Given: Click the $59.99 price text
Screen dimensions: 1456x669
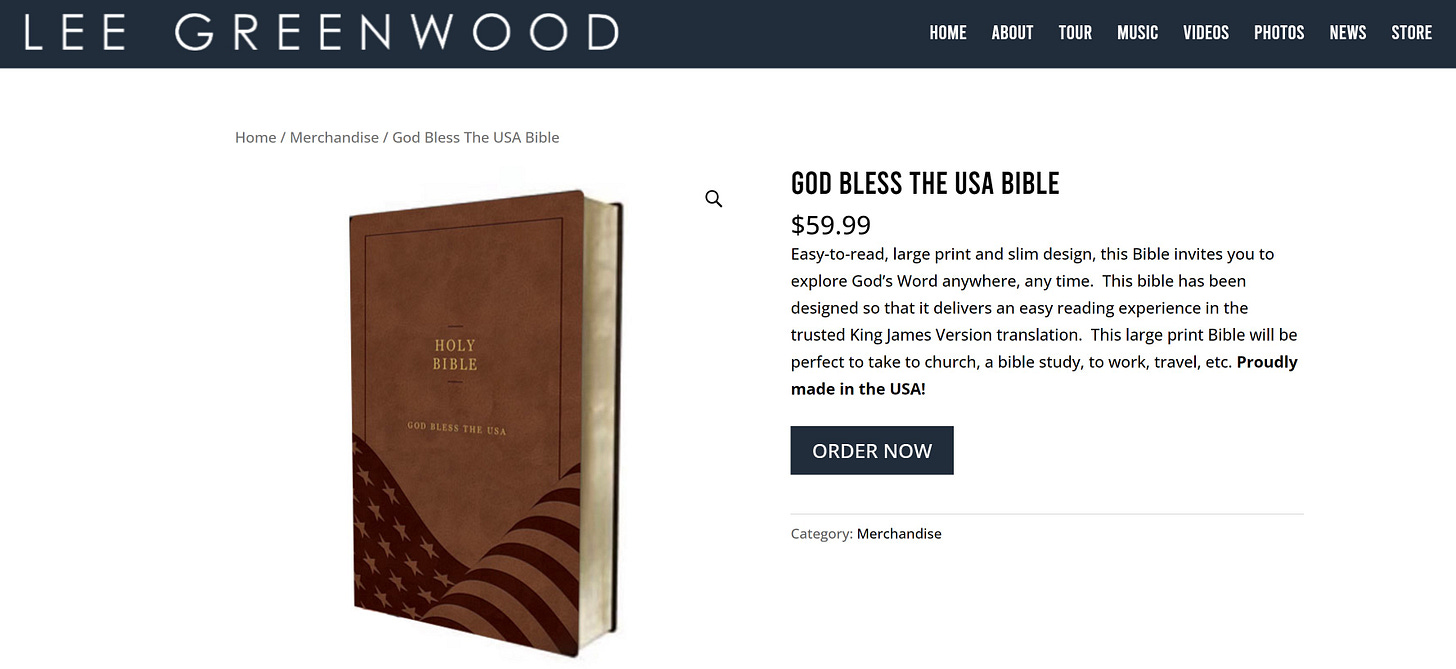Looking at the screenshot, I should tap(831, 224).
